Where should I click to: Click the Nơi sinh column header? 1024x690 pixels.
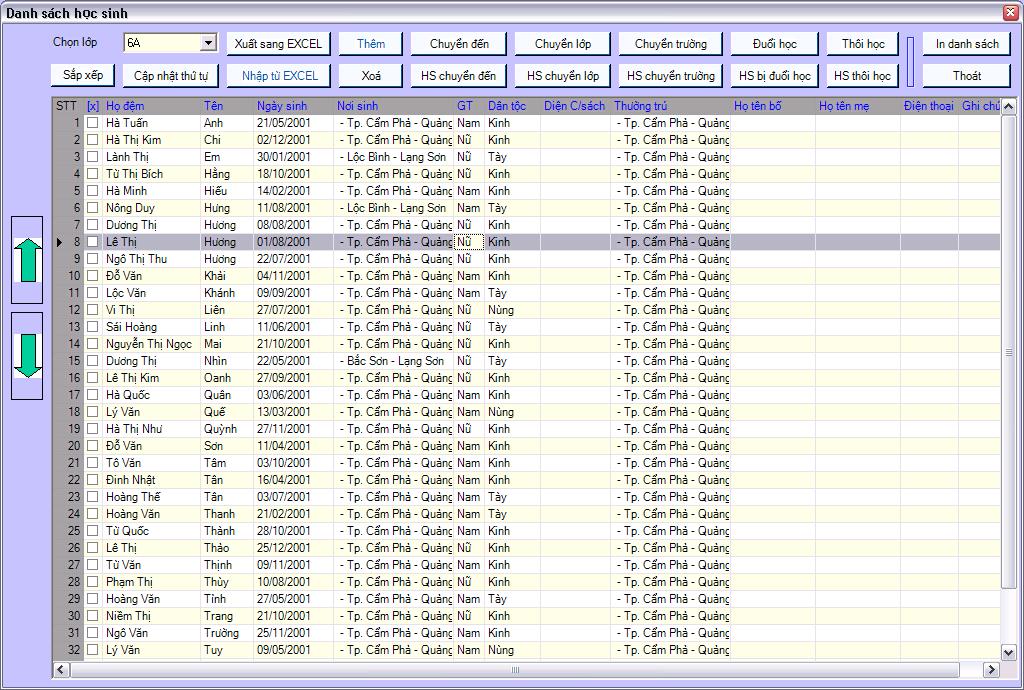click(x=393, y=106)
